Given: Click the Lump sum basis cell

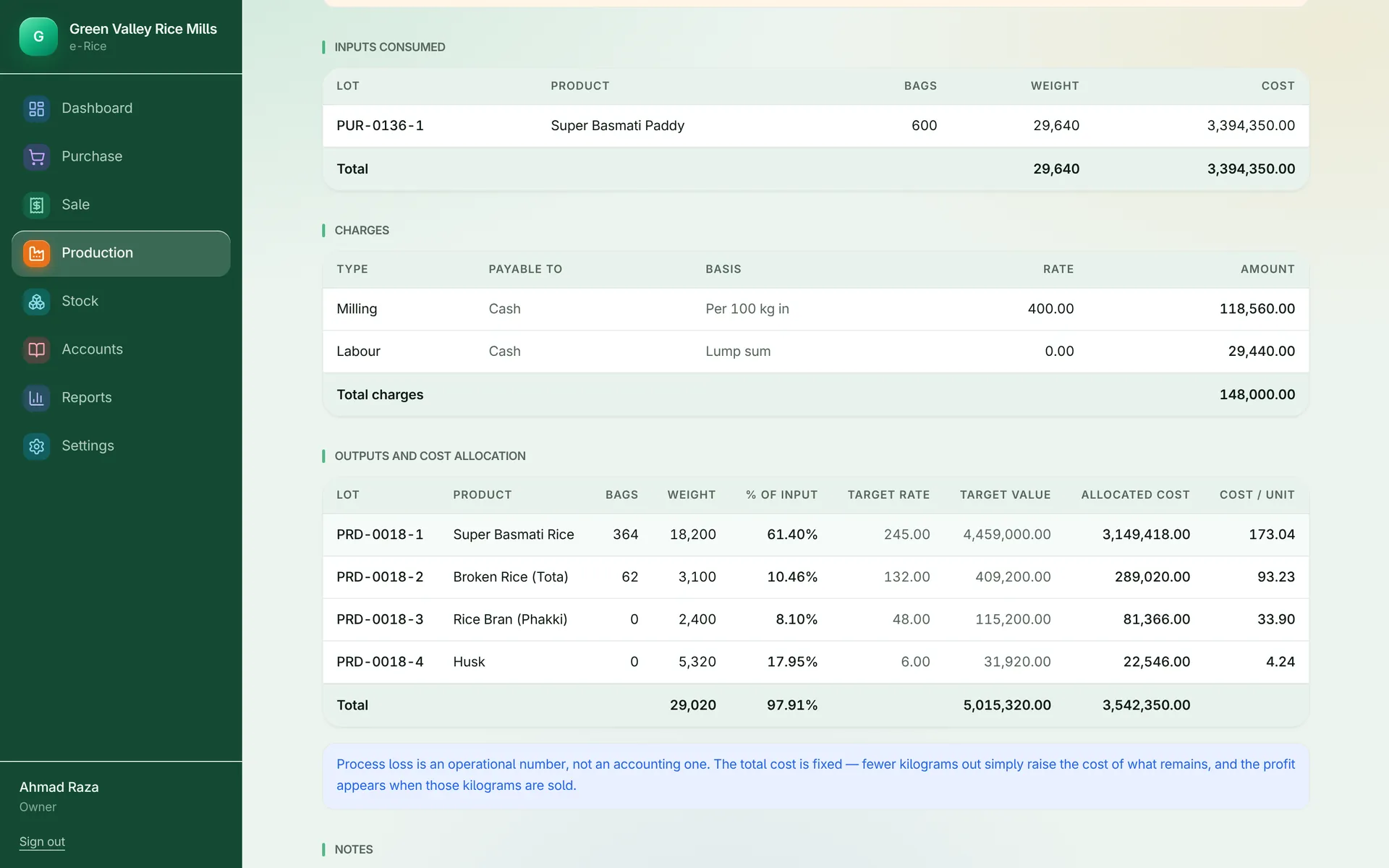Looking at the screenshot, I should point(738,352).
